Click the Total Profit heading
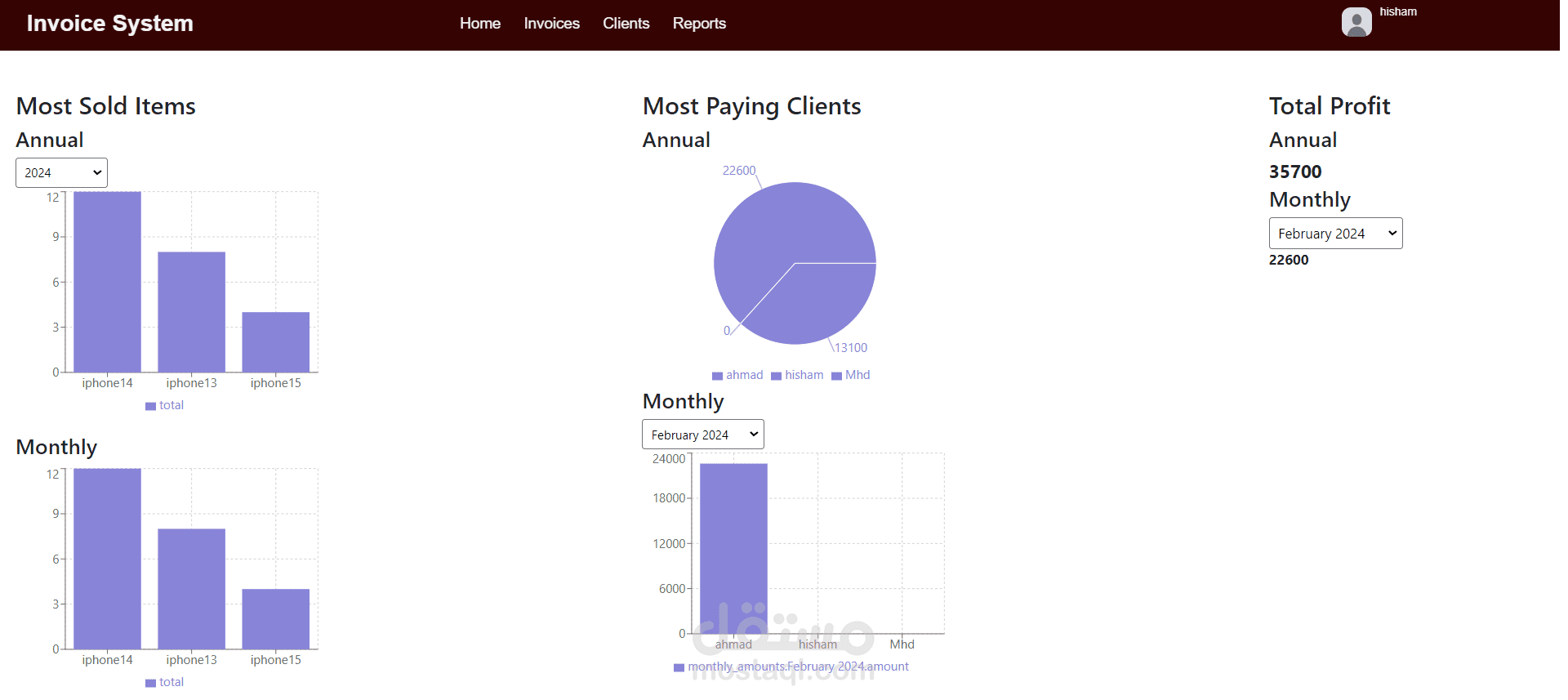The image size is (1568, 700). (1330, 106)
